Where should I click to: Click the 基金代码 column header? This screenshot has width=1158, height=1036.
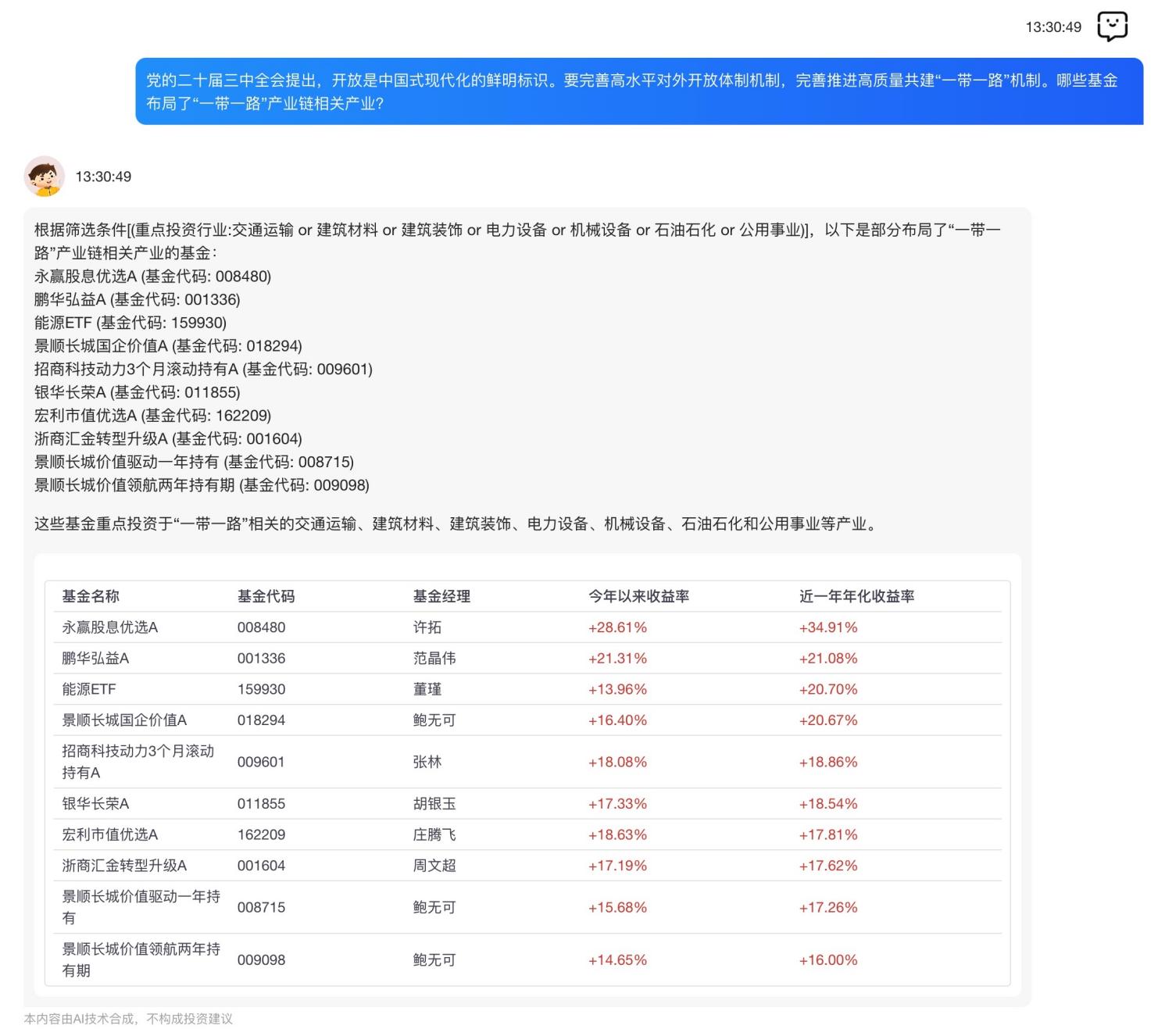[266, 596]
